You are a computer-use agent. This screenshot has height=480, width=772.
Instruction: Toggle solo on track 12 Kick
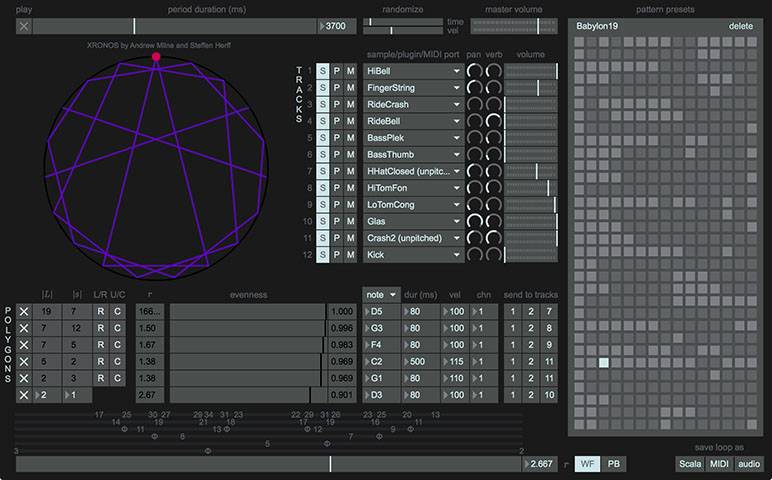[323, 255]
